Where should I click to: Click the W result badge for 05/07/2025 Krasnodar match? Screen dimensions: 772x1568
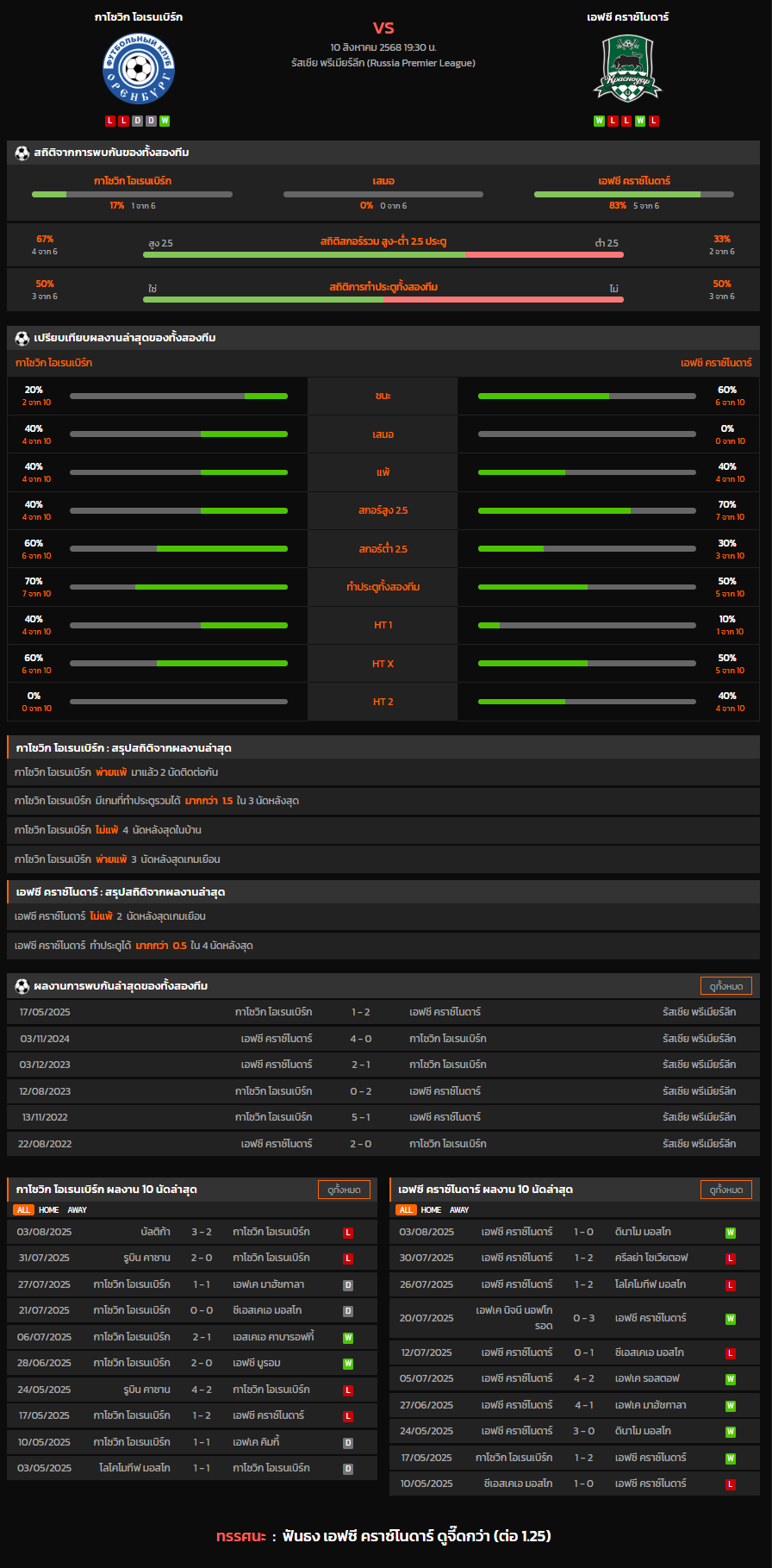tap(731, 1379)
